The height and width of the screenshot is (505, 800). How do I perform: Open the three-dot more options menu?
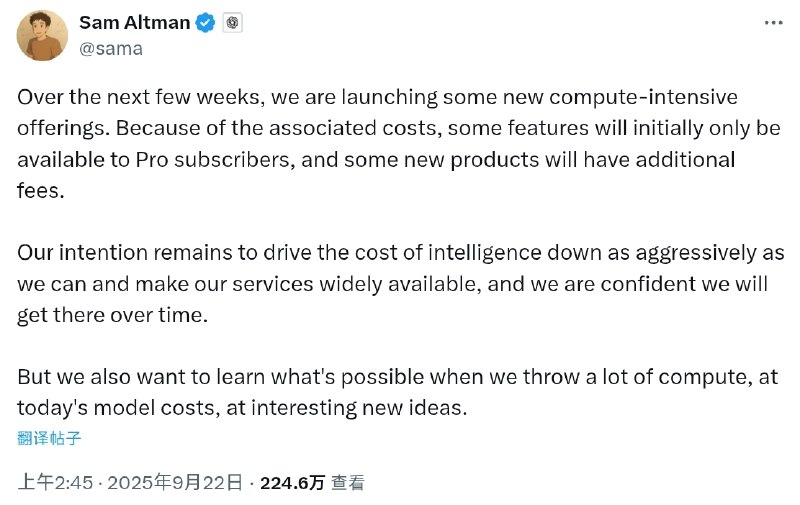773,23
